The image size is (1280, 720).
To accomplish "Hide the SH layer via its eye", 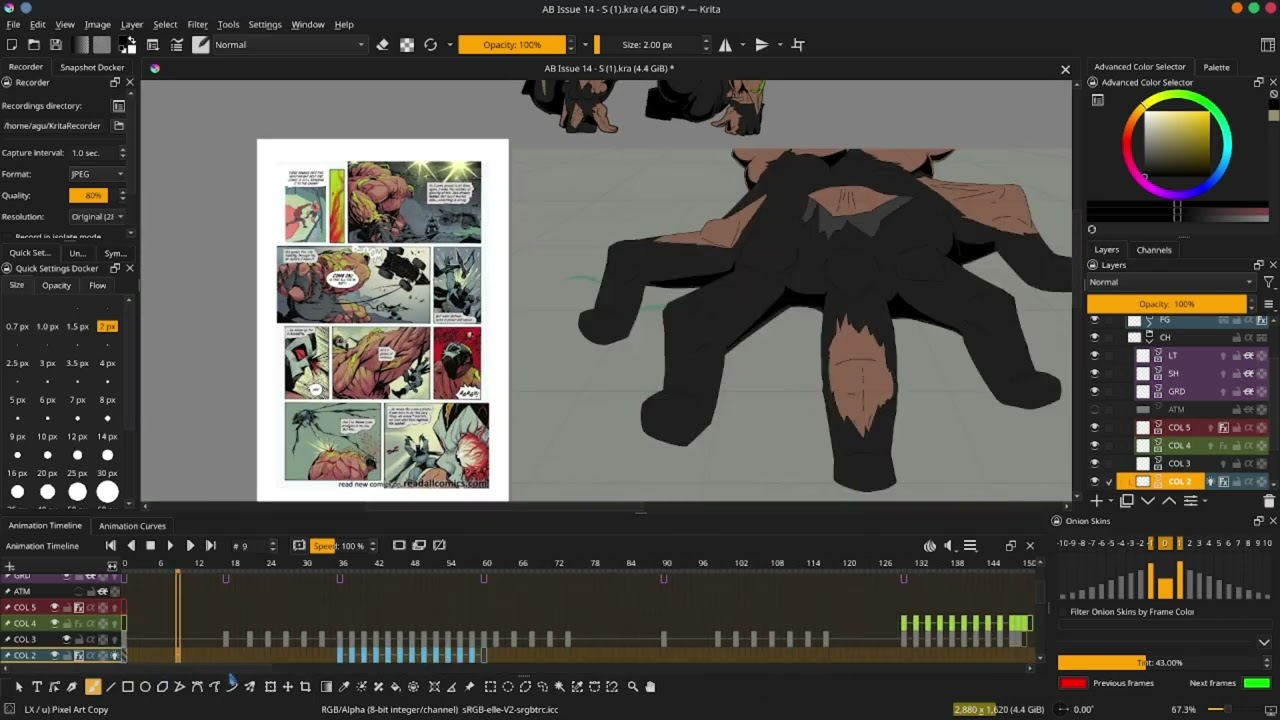I will [1094, 373].
